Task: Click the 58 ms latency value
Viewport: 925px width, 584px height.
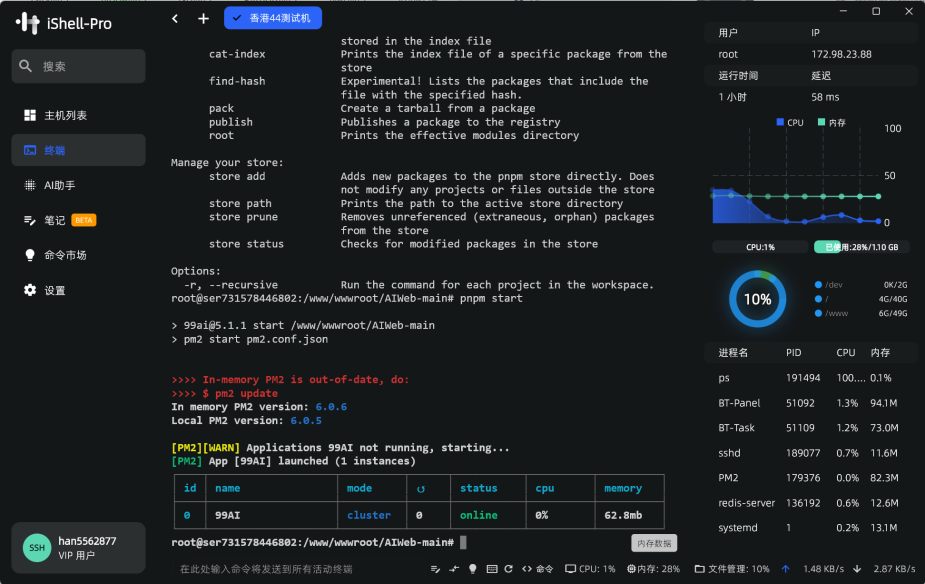Action: pyautogui.click(x=825, y=97)
